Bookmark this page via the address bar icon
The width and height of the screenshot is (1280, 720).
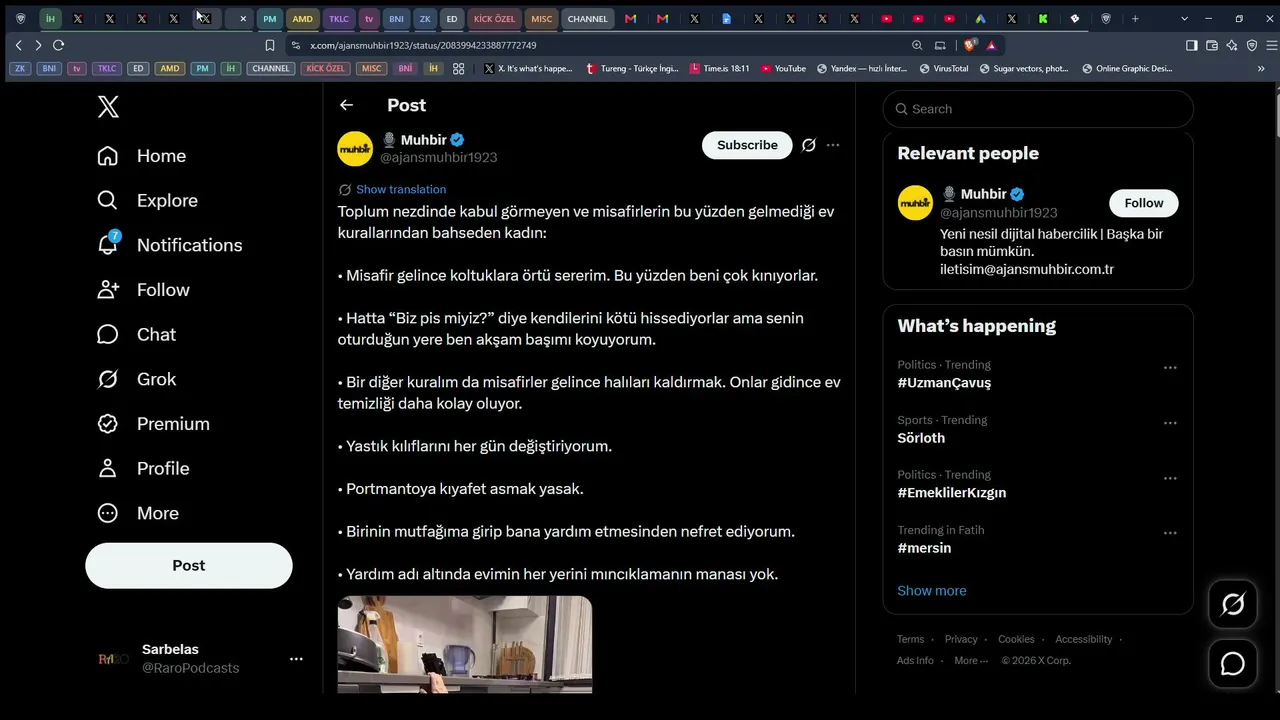270,45
